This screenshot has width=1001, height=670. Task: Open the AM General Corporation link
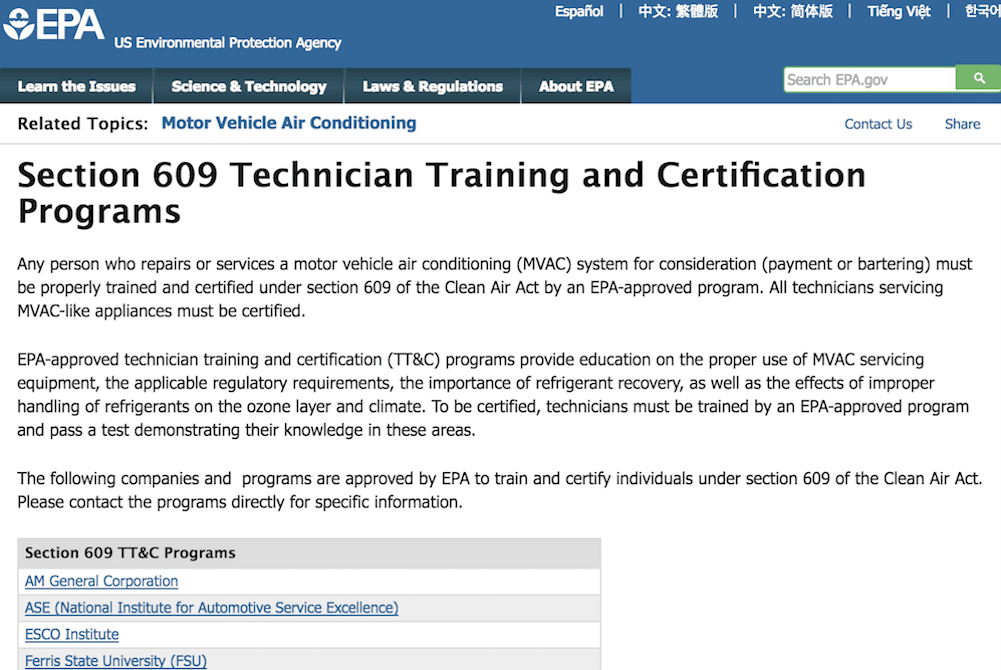coord(102,581)
